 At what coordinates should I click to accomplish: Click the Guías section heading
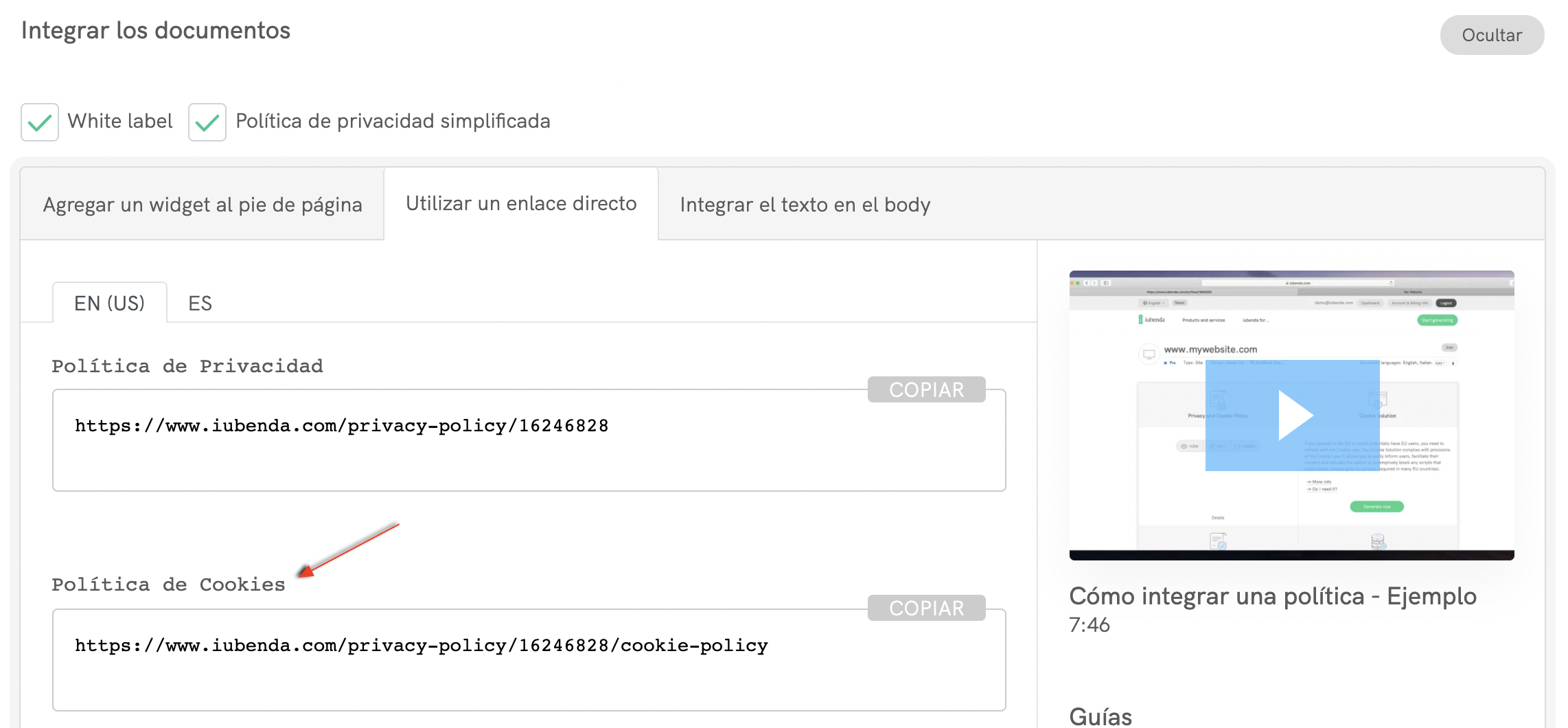tap(1100, 716)
